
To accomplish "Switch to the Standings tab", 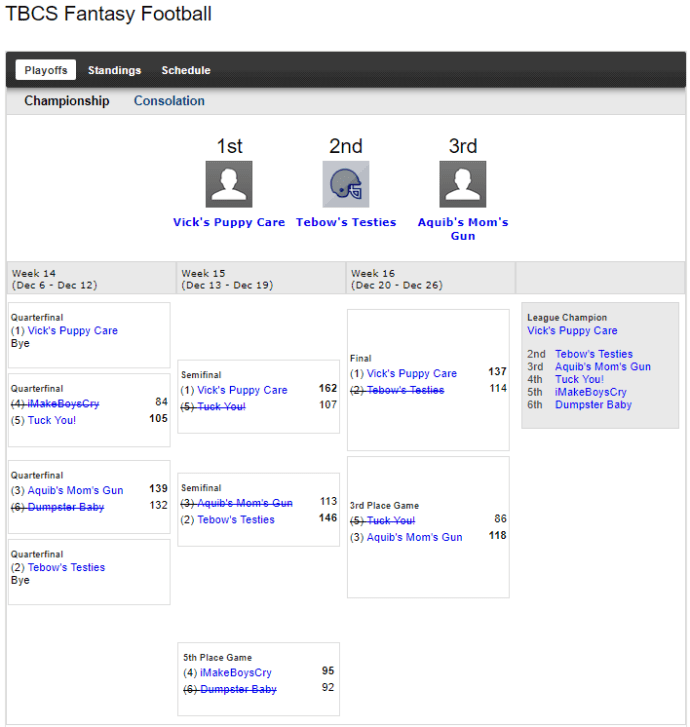I will coord(115,70).
